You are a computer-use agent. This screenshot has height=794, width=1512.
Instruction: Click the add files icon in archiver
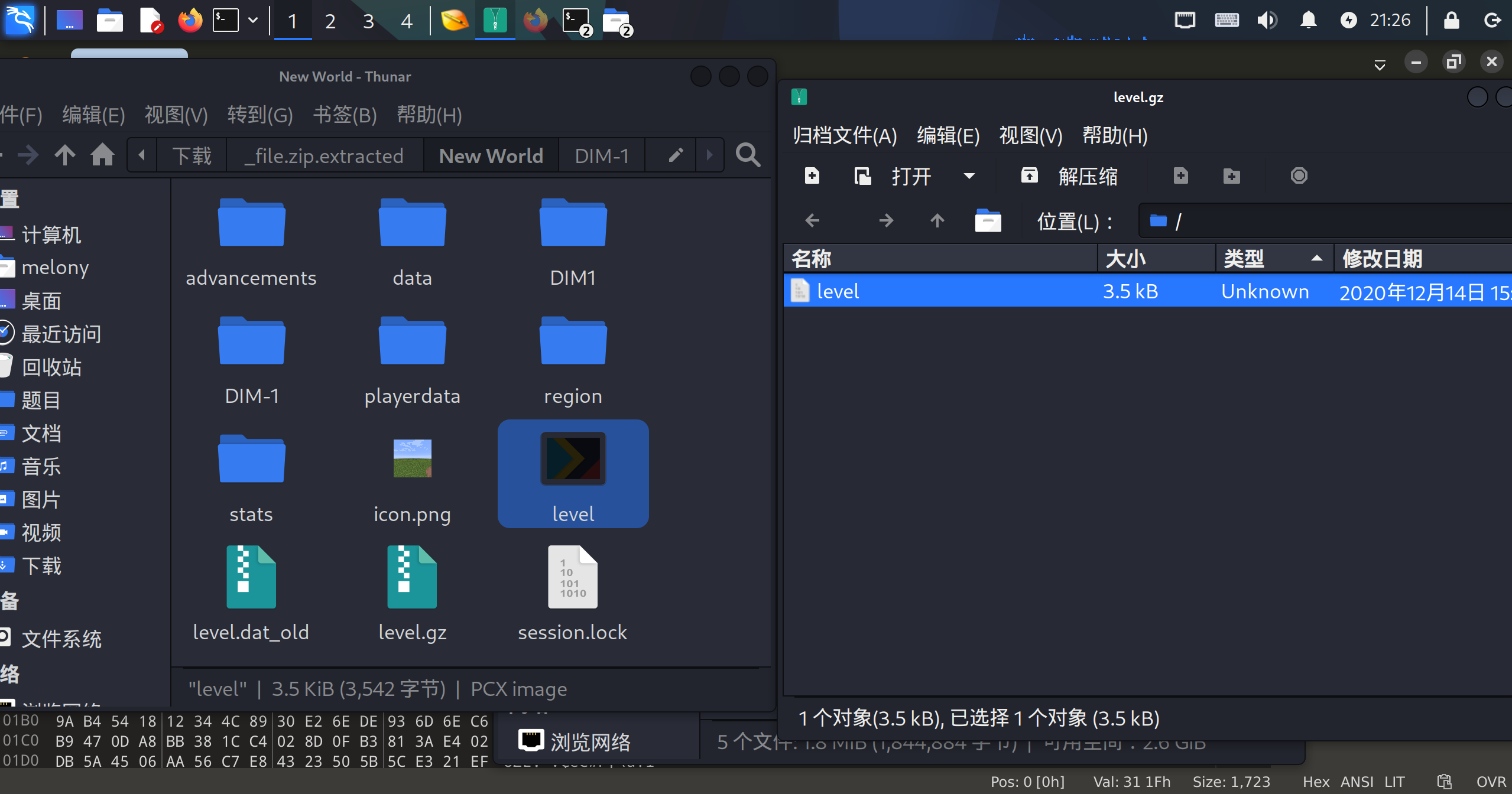click(1180, 175)
